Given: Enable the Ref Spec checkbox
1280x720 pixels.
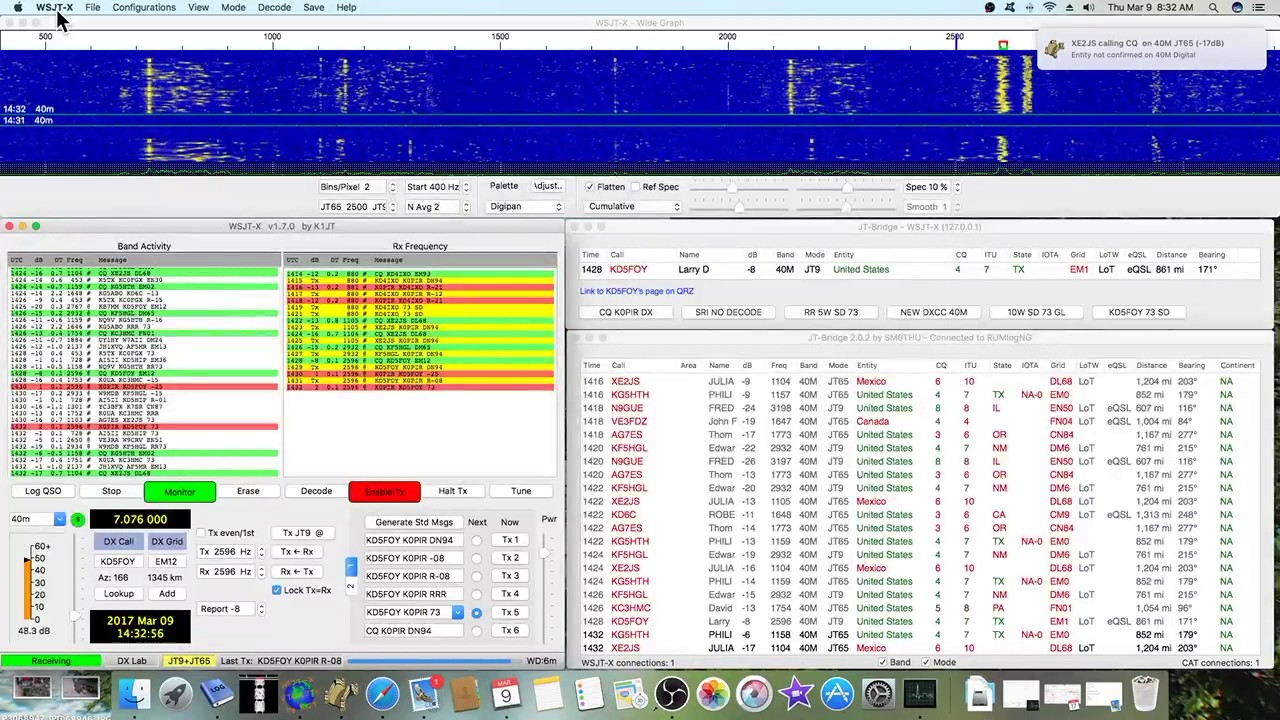Looking at the screenshot, I should coord(635,187).
